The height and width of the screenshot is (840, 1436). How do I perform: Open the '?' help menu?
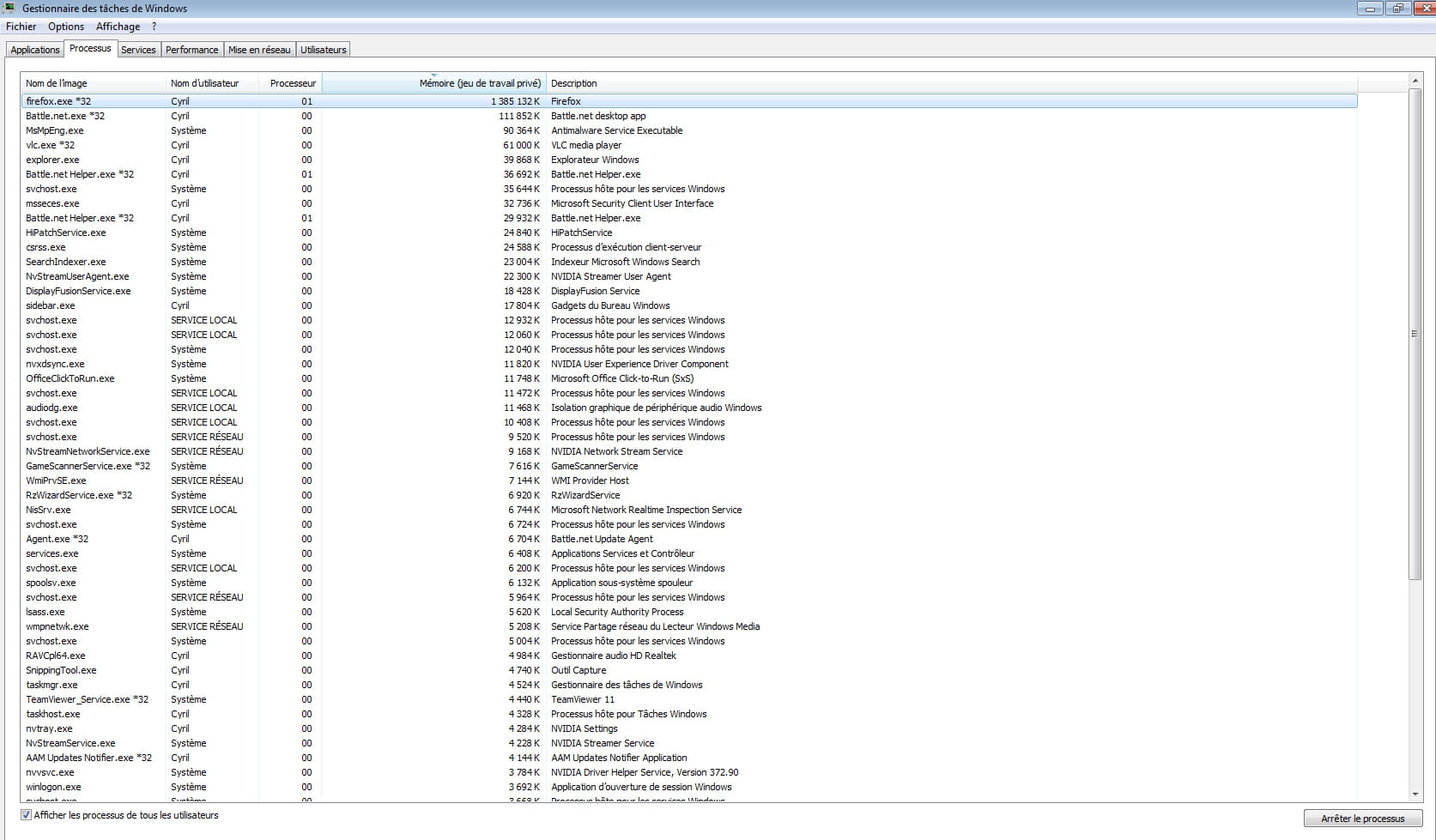[154, 27]
